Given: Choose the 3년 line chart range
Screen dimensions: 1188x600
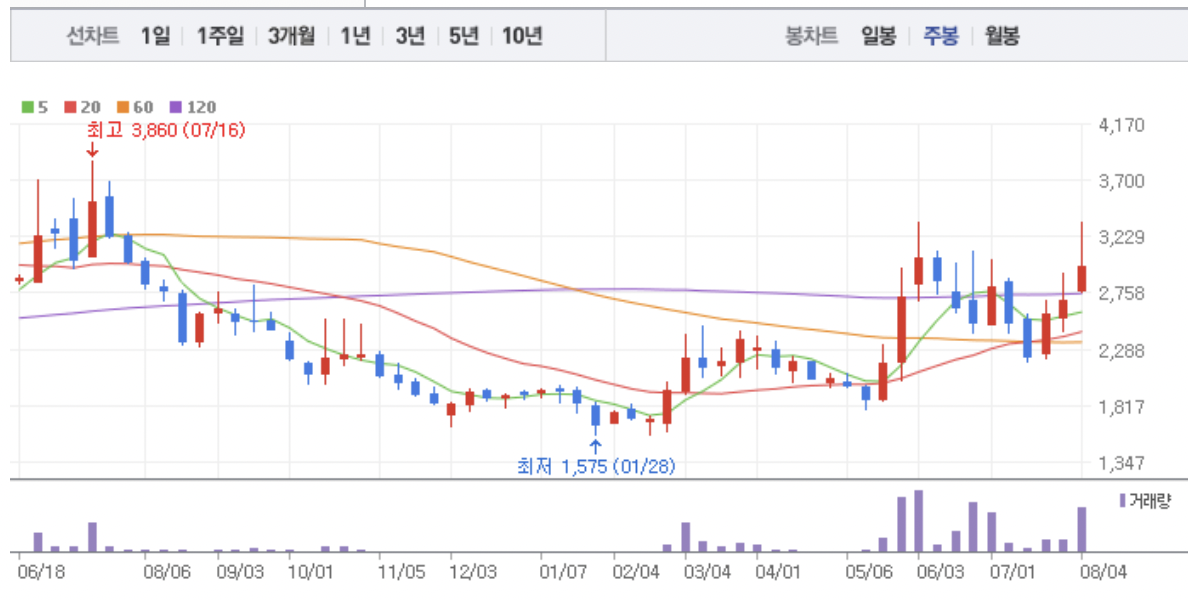Looking at the screenshot, I should pyautogui.click(x=410, y=36).
